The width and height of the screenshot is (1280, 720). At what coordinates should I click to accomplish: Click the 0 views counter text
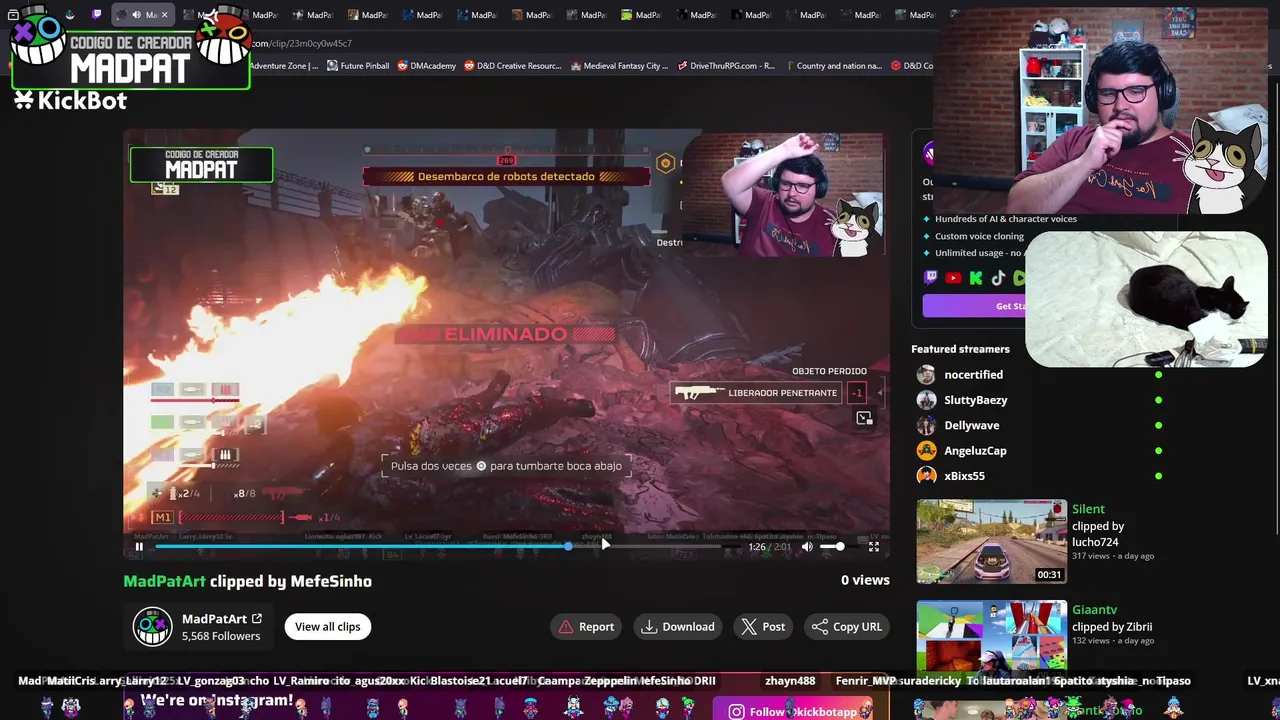pos(865,580)
